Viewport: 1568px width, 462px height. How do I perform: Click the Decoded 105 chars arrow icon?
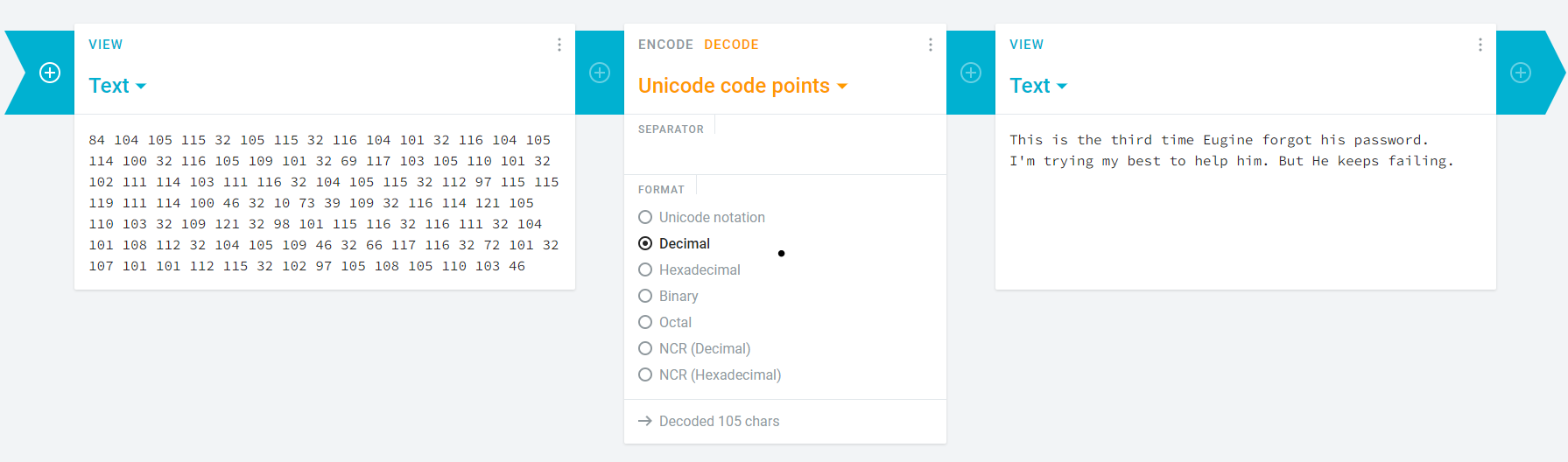pyautogui.click(x=645, y=421)
